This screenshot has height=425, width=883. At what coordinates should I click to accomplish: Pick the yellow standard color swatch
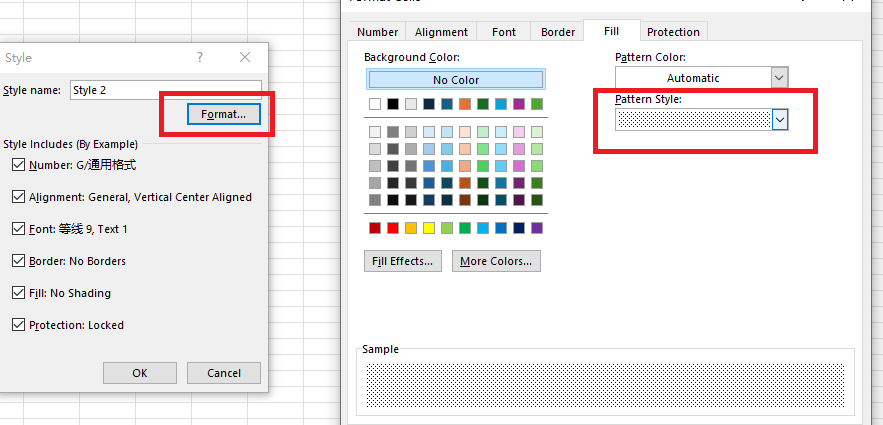pos(429,228)
